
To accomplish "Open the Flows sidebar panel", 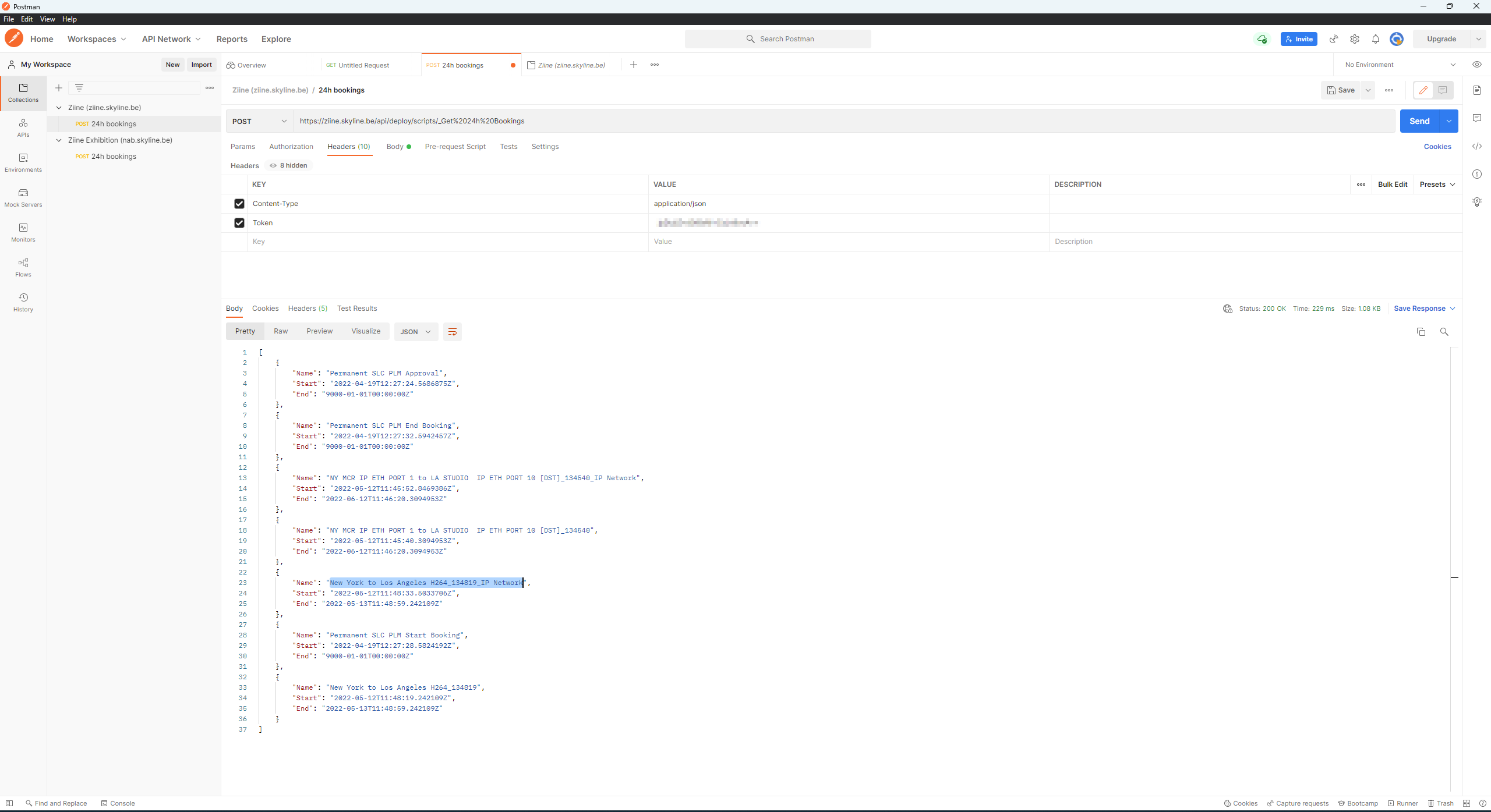I will pyautogui.click(x=23, y=267).
